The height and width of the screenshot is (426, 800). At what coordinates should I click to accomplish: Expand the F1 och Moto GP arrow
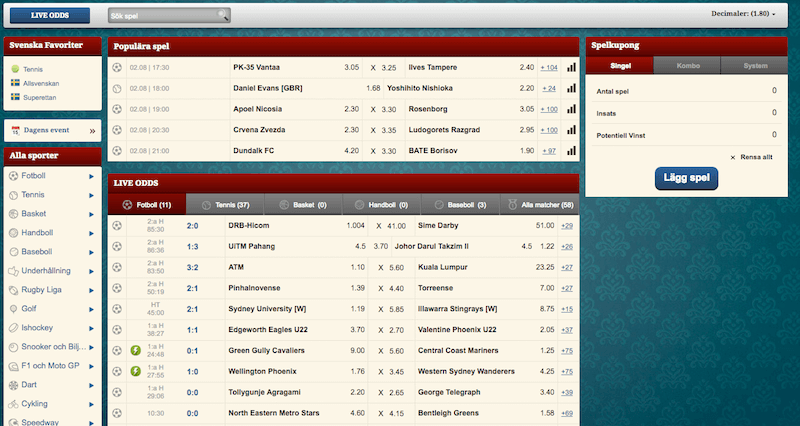click(91, 366)
